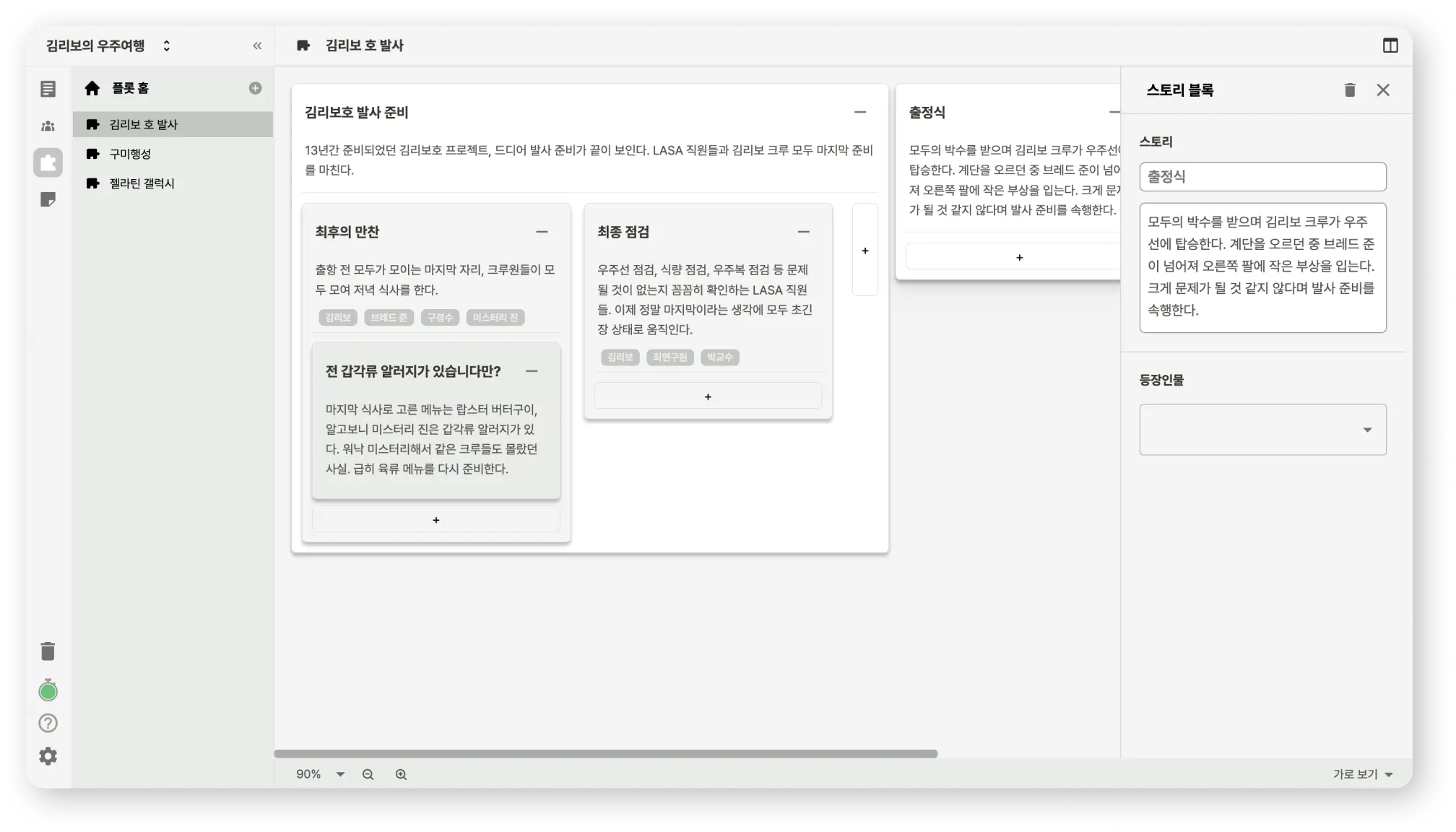Viewport: 1456px width, 832px height.
Task: Click the 최후의 만찬 card title
Action: [347, 232]
